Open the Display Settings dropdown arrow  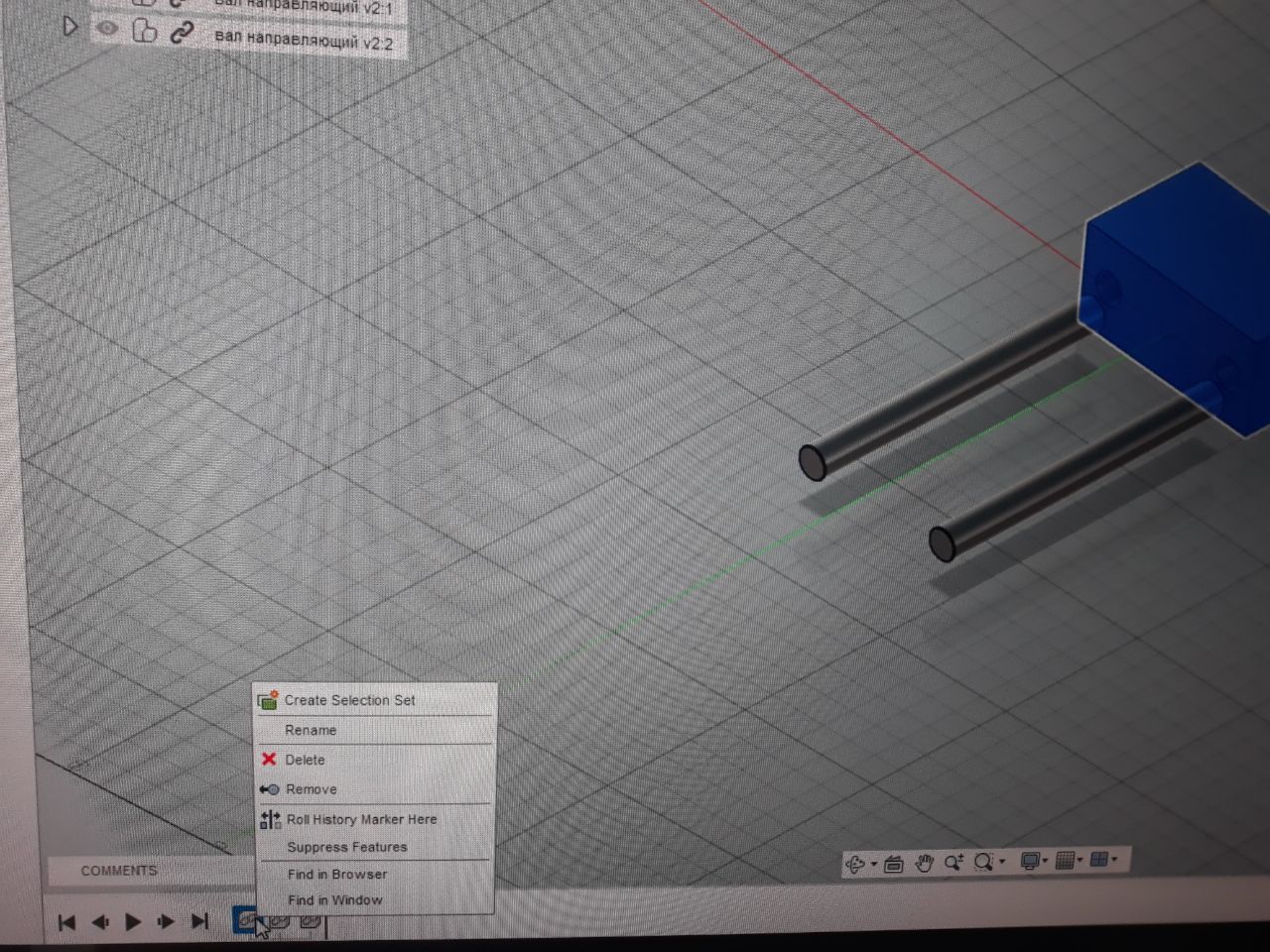[1046, 861]
